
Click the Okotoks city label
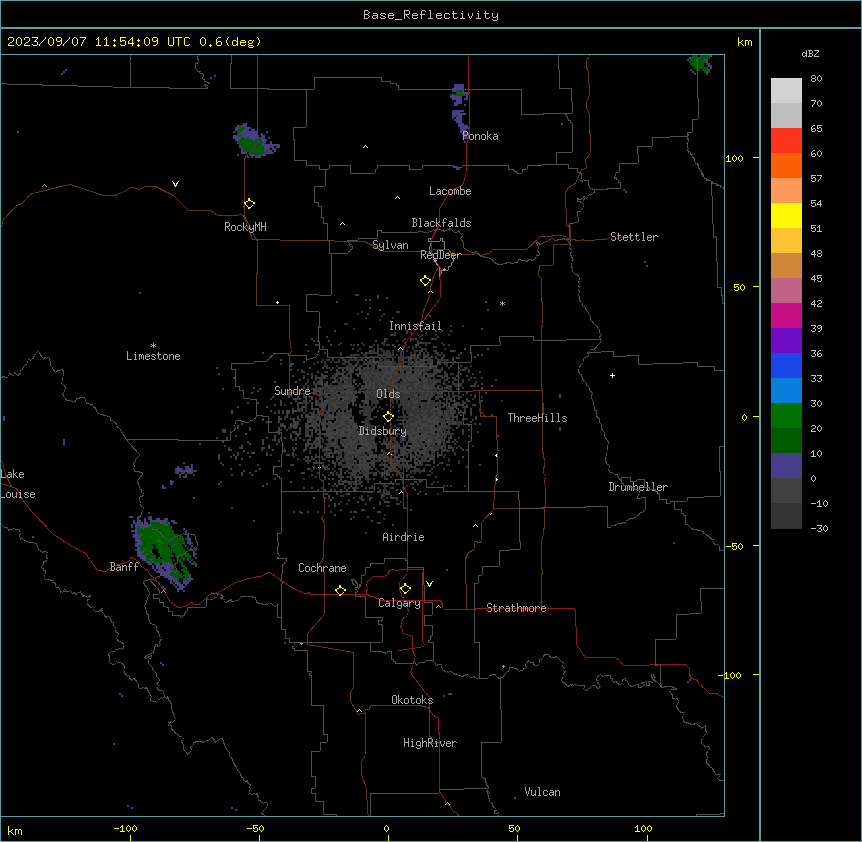coord(412,700)
